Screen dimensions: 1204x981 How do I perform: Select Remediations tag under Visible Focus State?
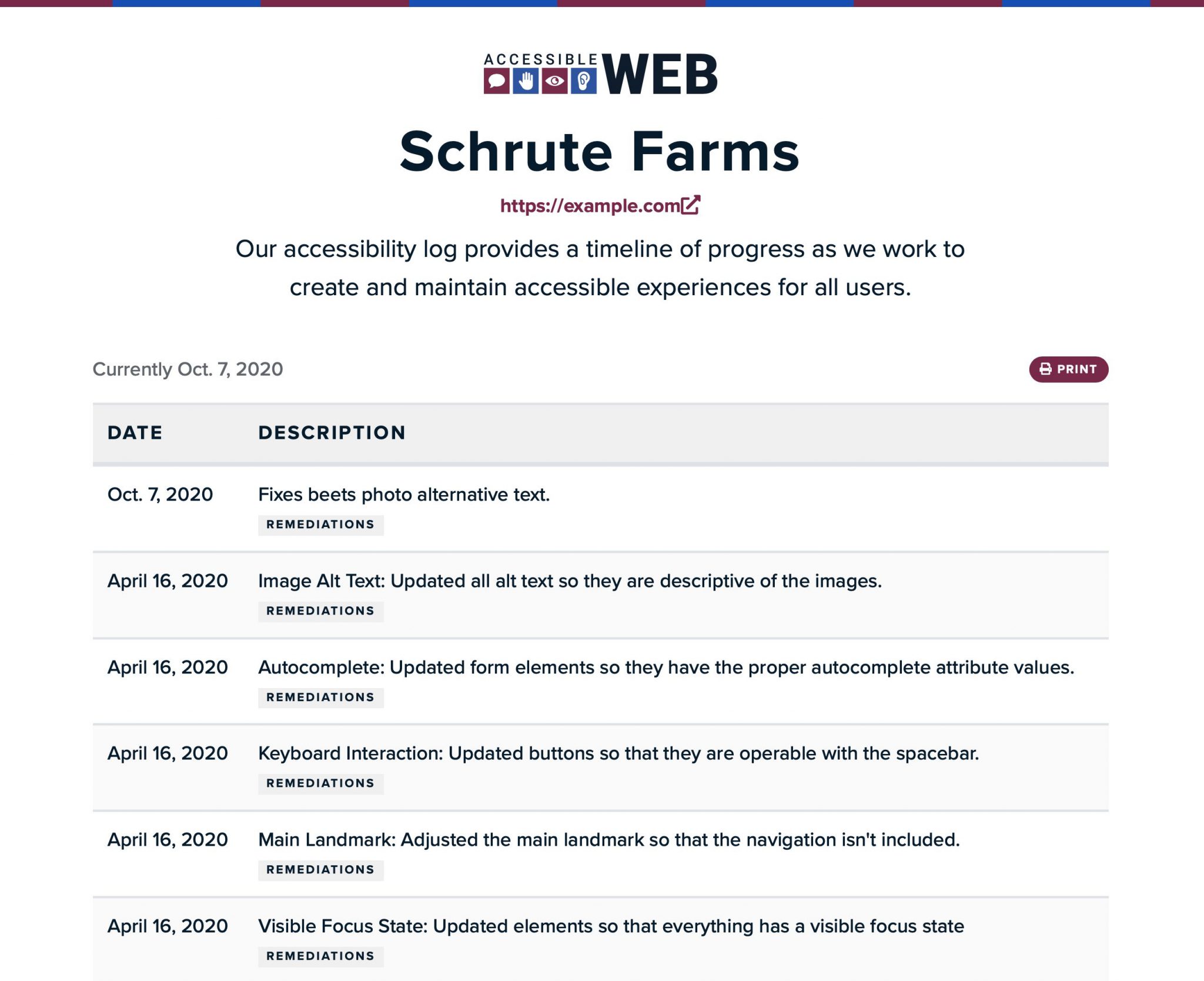coord(320,956)
